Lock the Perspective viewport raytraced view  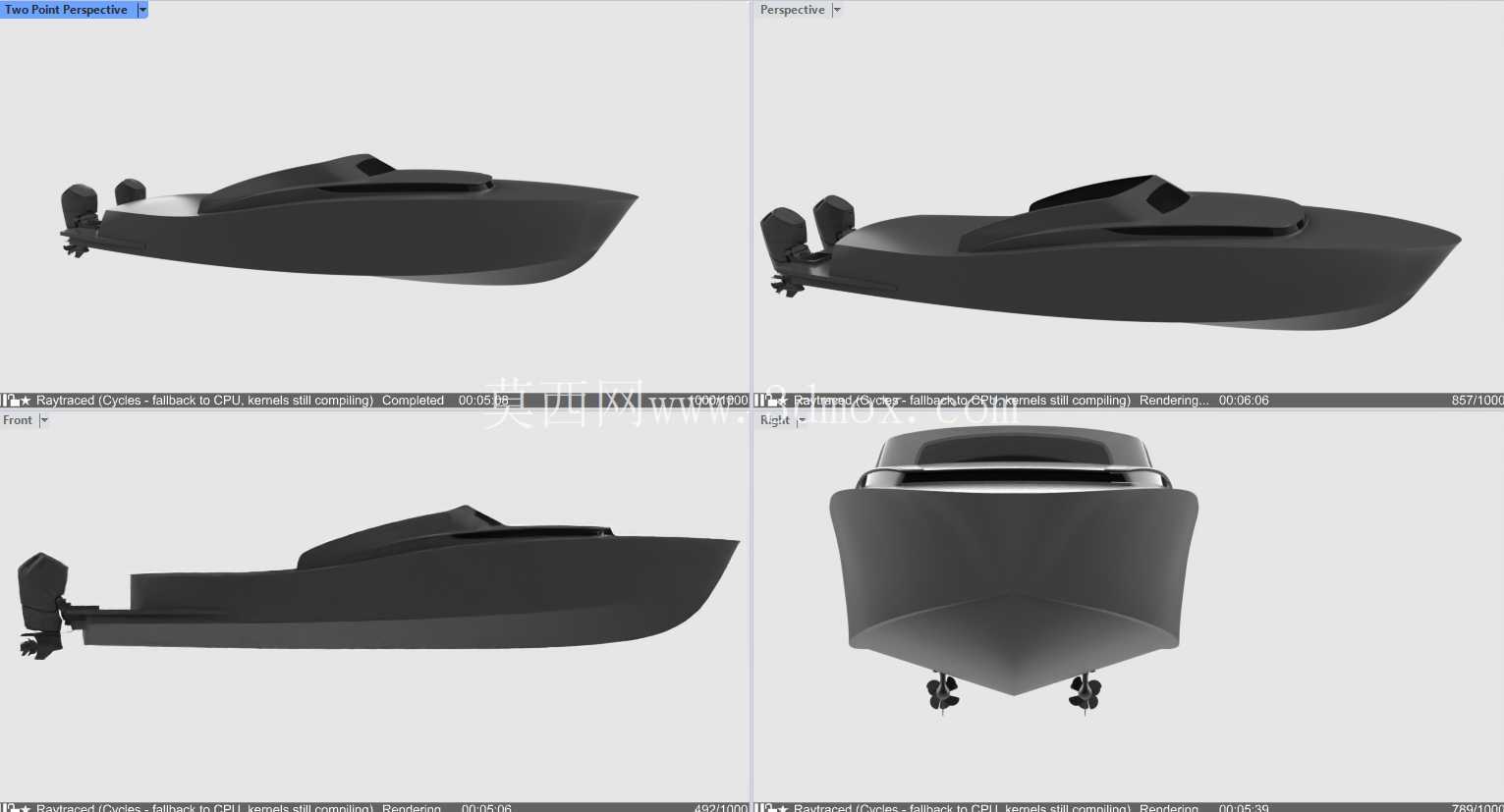(769, 401)
